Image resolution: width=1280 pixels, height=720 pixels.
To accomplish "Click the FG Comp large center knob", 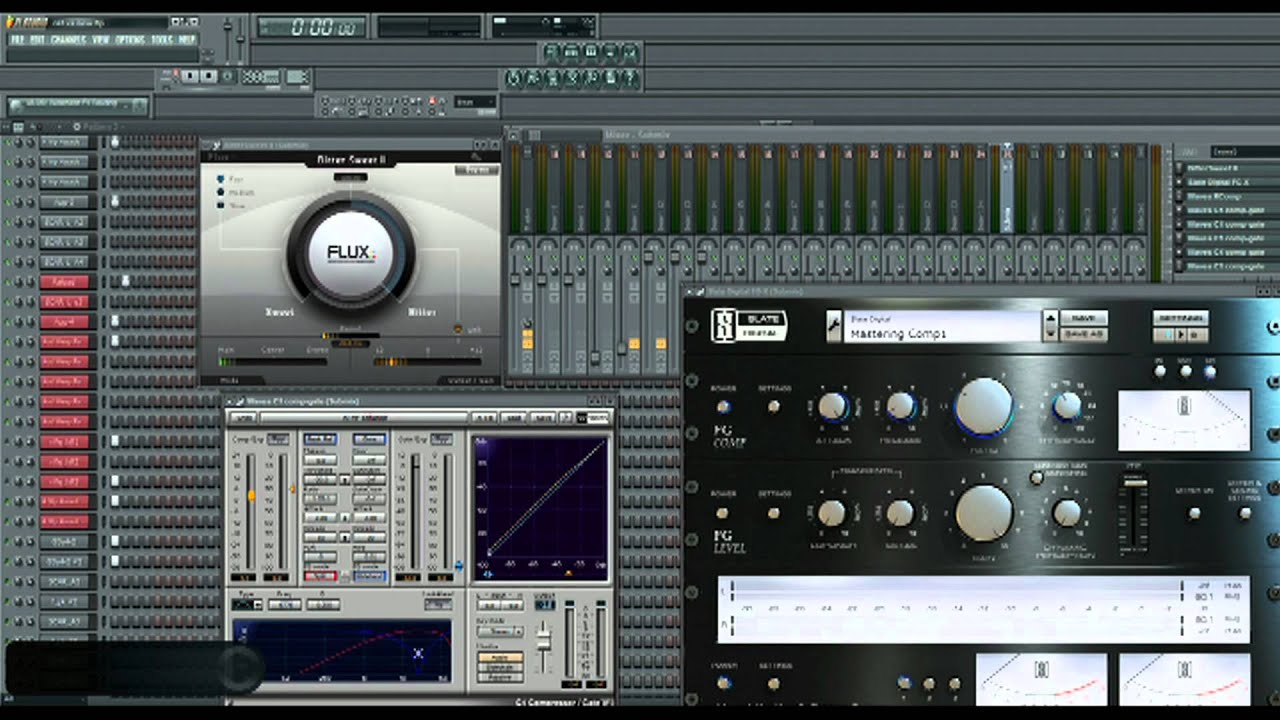I will coord(984,407).
